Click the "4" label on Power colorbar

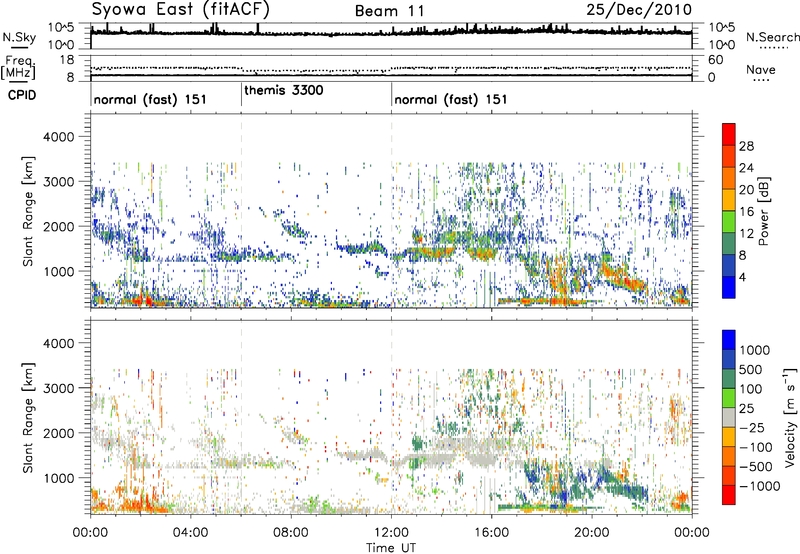pos(742,278)
